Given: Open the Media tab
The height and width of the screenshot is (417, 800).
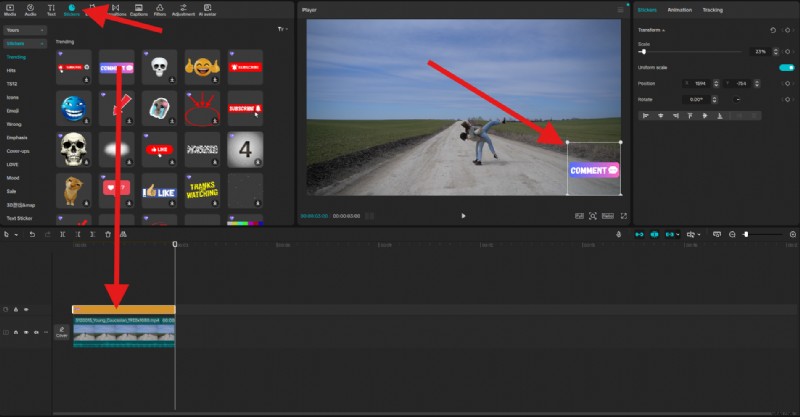Looking at the screenshot, I should [10, 10].
